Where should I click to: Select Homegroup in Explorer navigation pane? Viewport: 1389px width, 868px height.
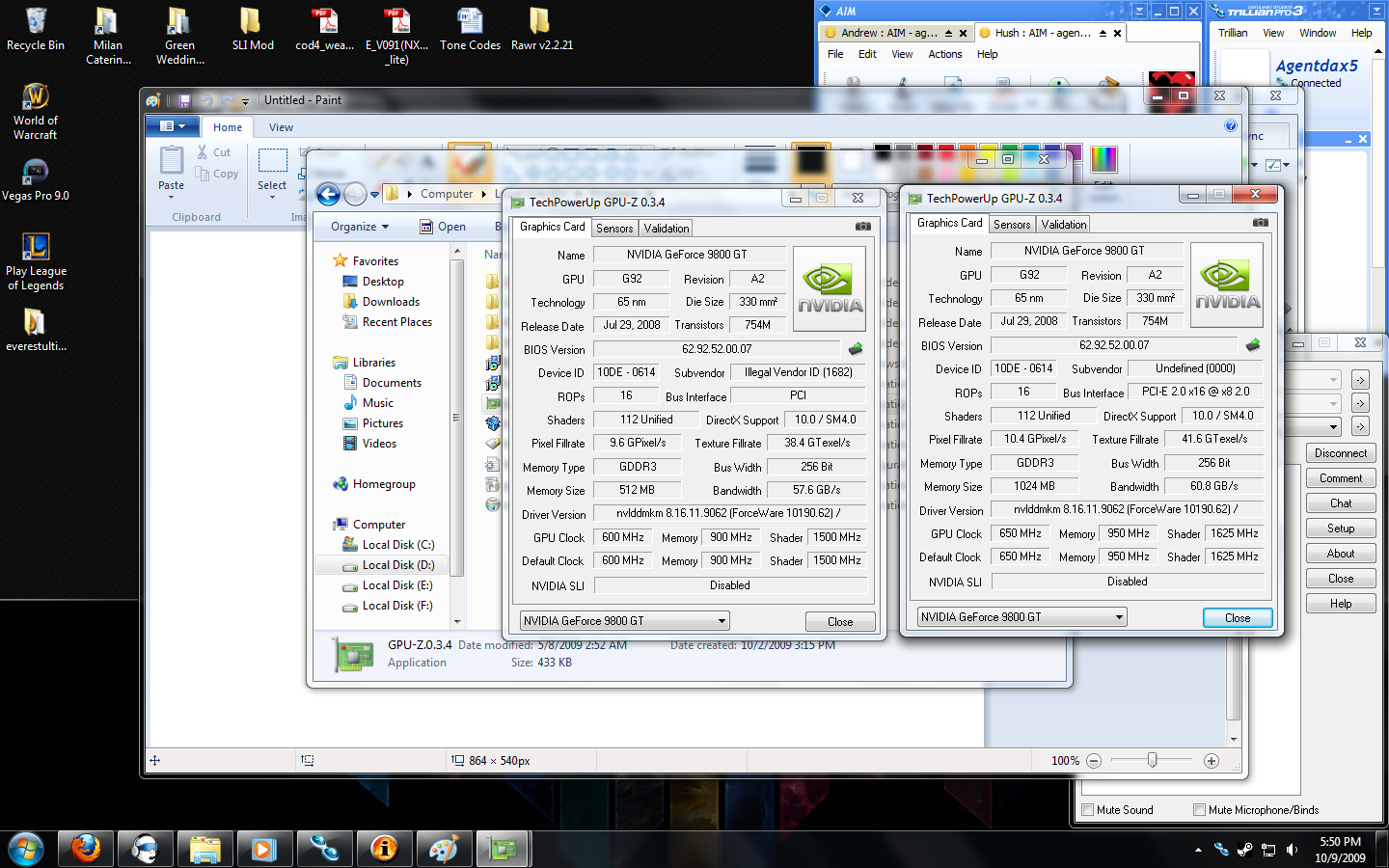374,484
